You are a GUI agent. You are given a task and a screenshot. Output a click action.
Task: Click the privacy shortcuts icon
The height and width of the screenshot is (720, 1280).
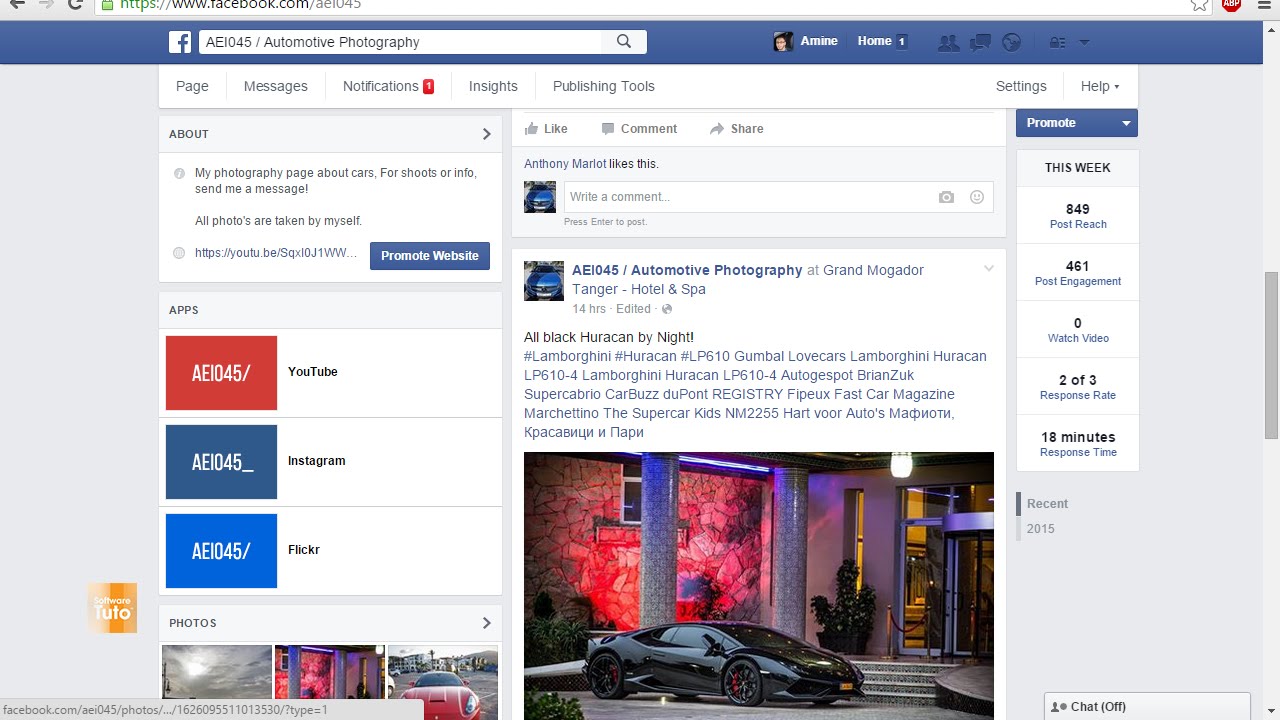tap(1057, 42)
